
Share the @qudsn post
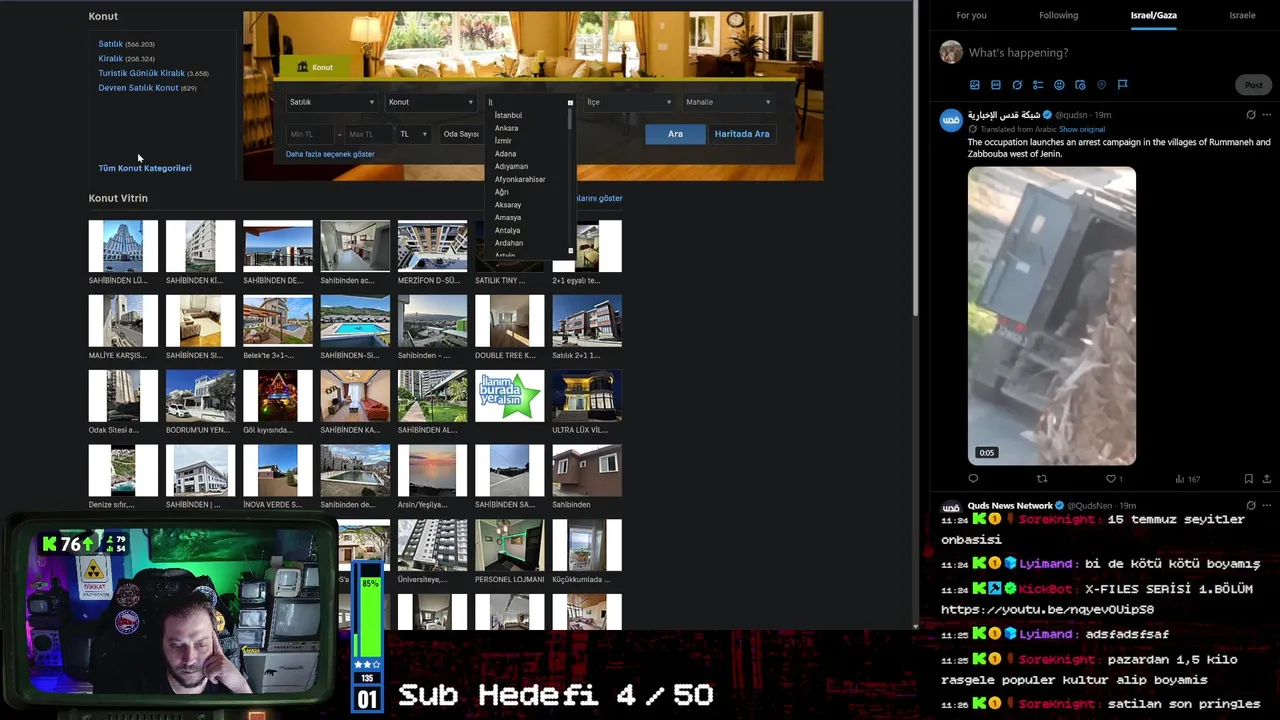coord(1266,479)
